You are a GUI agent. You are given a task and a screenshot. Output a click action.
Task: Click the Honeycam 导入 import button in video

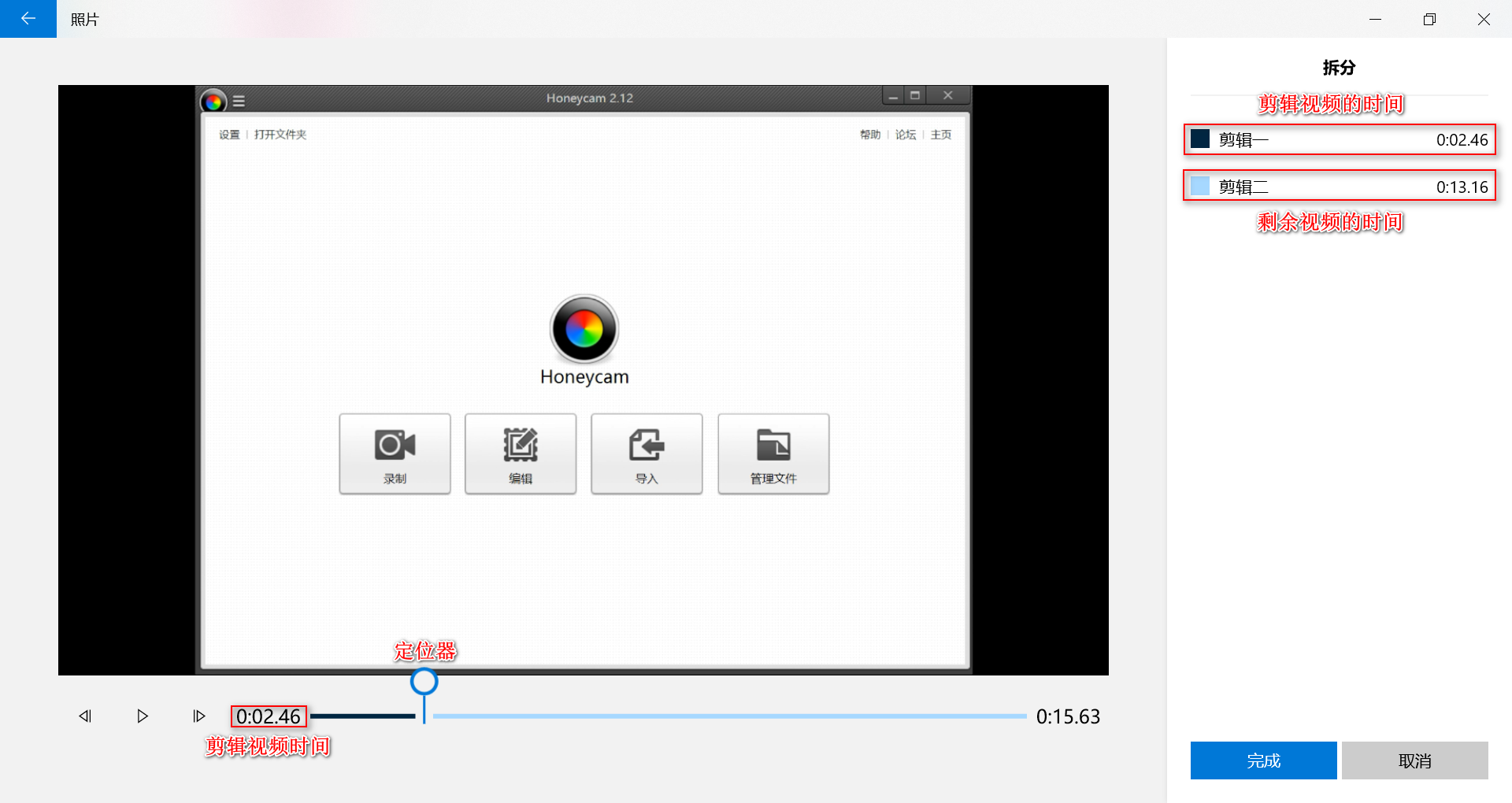[647, 454]
